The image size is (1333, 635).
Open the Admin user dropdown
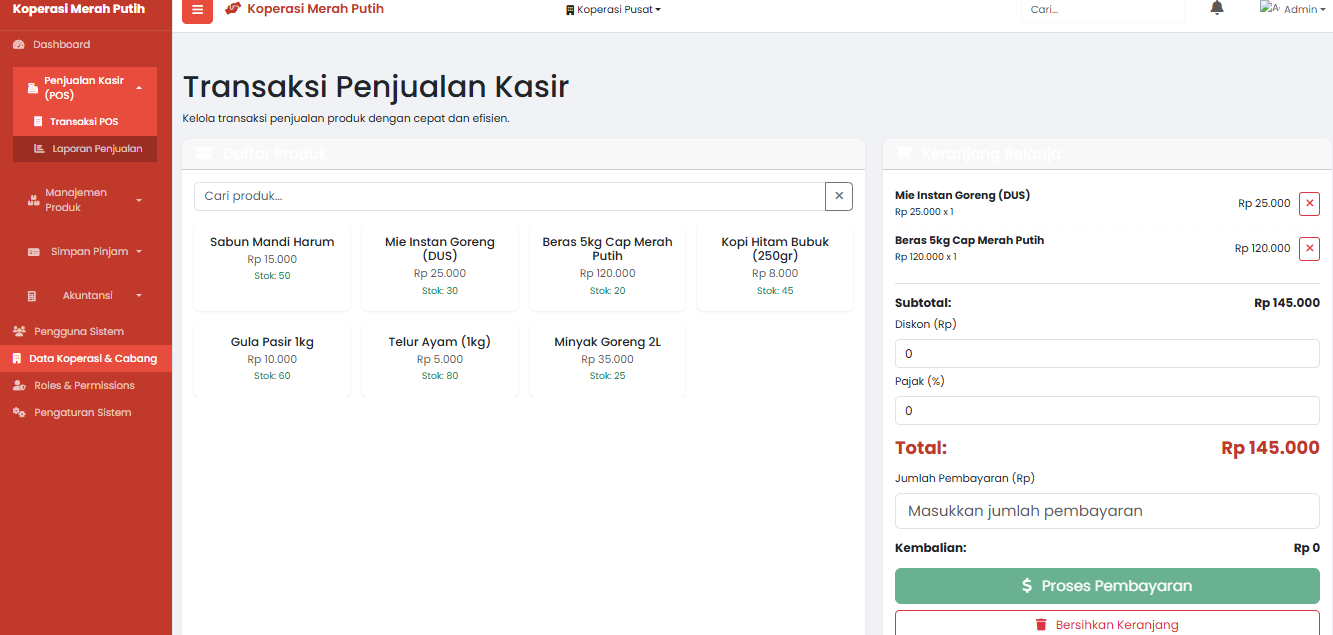pyautogui.click(x=1293, y=10)
